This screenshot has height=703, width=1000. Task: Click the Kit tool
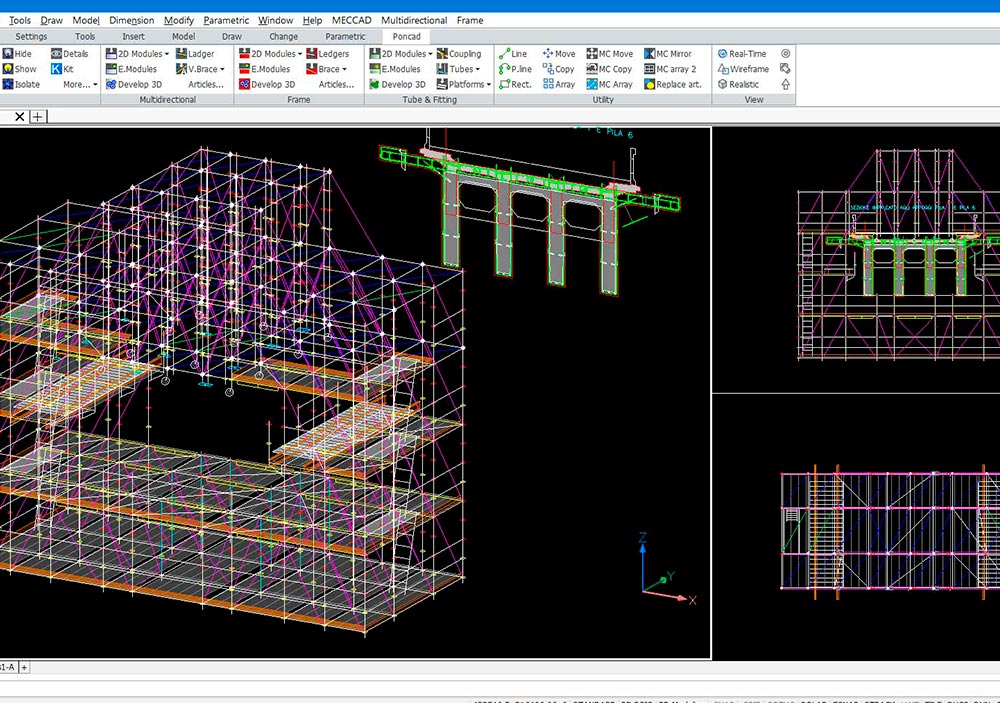[x=62, y=69]
